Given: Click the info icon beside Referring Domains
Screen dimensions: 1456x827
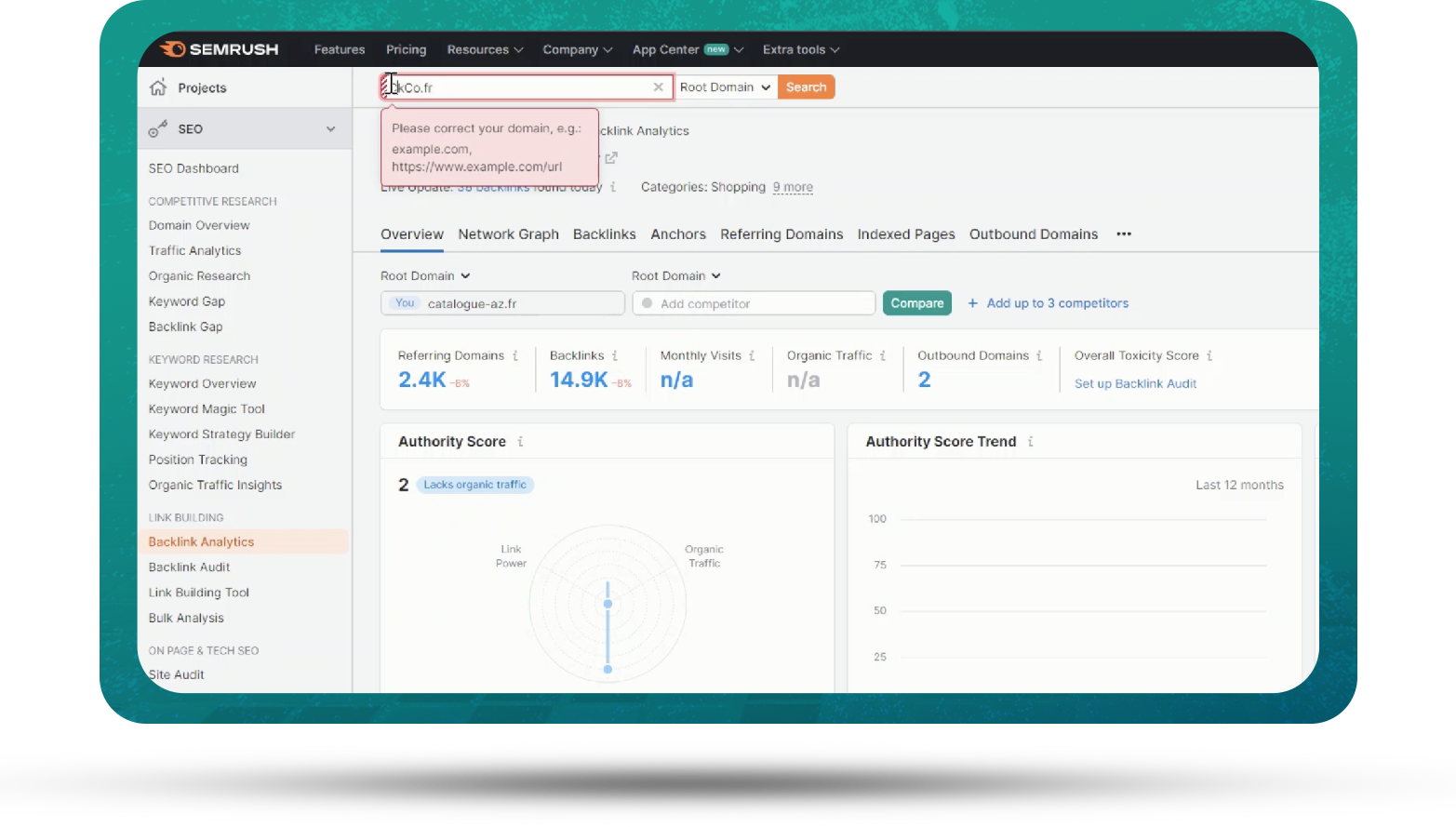Looking at the screenshot, I should [x=515, y=355].
